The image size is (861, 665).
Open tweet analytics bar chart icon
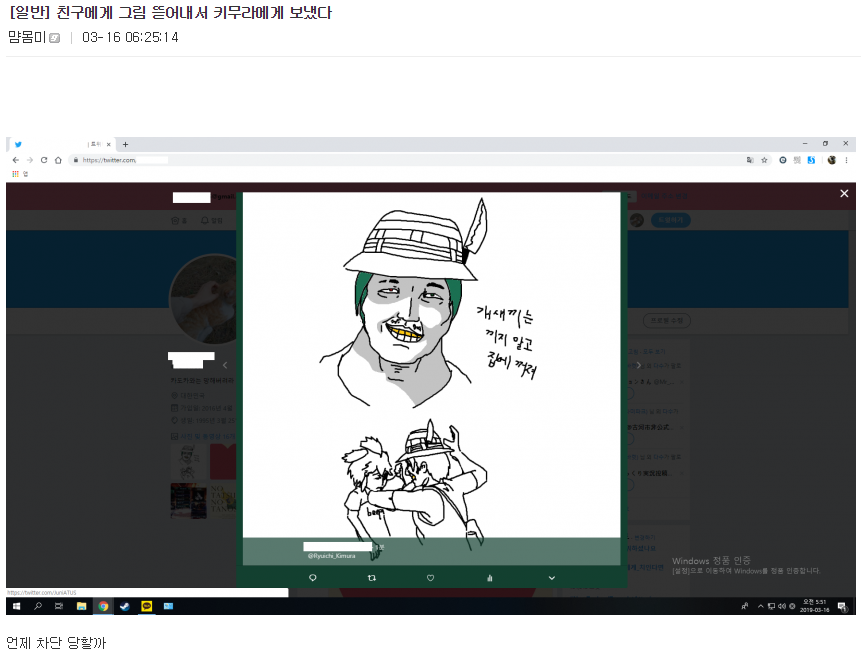(x=490, y=577)
